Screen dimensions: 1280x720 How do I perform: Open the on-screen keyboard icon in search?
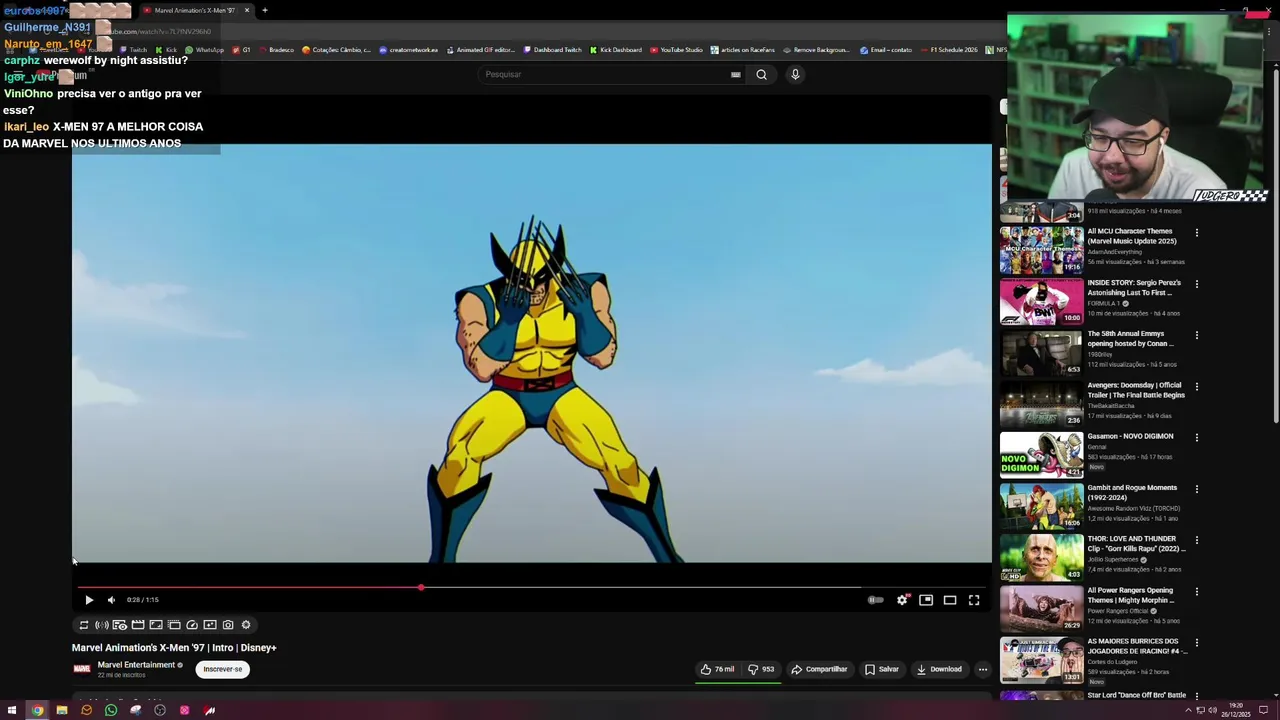(736, 74)
